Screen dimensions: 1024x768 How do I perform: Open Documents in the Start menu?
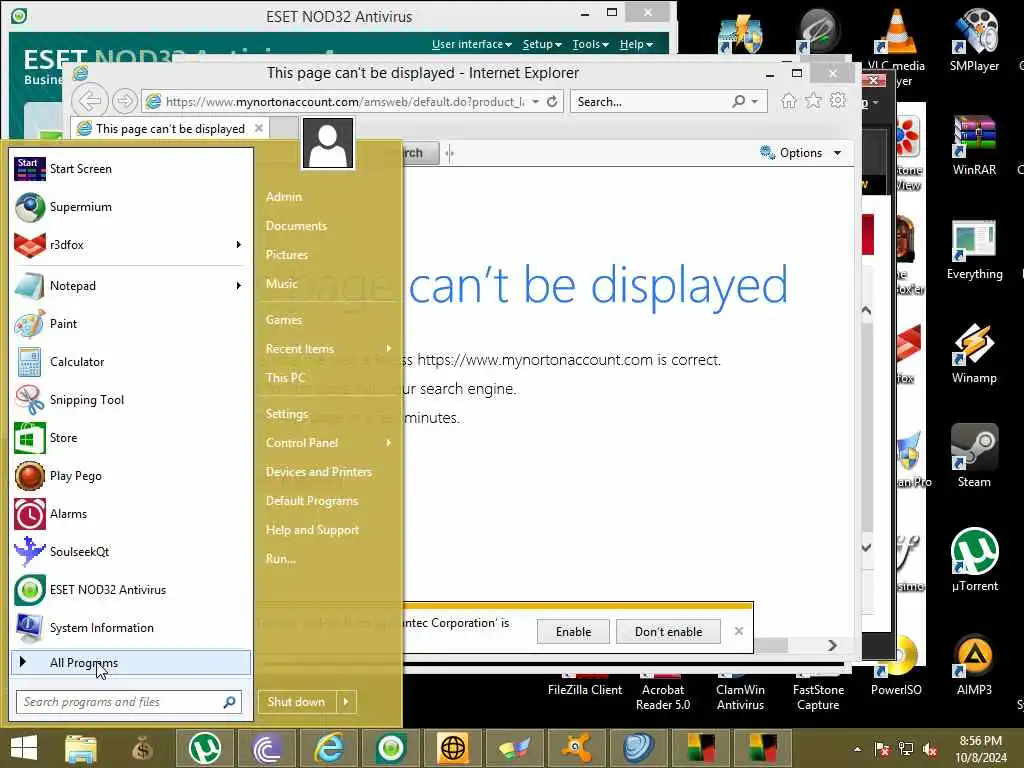point(296,226)
